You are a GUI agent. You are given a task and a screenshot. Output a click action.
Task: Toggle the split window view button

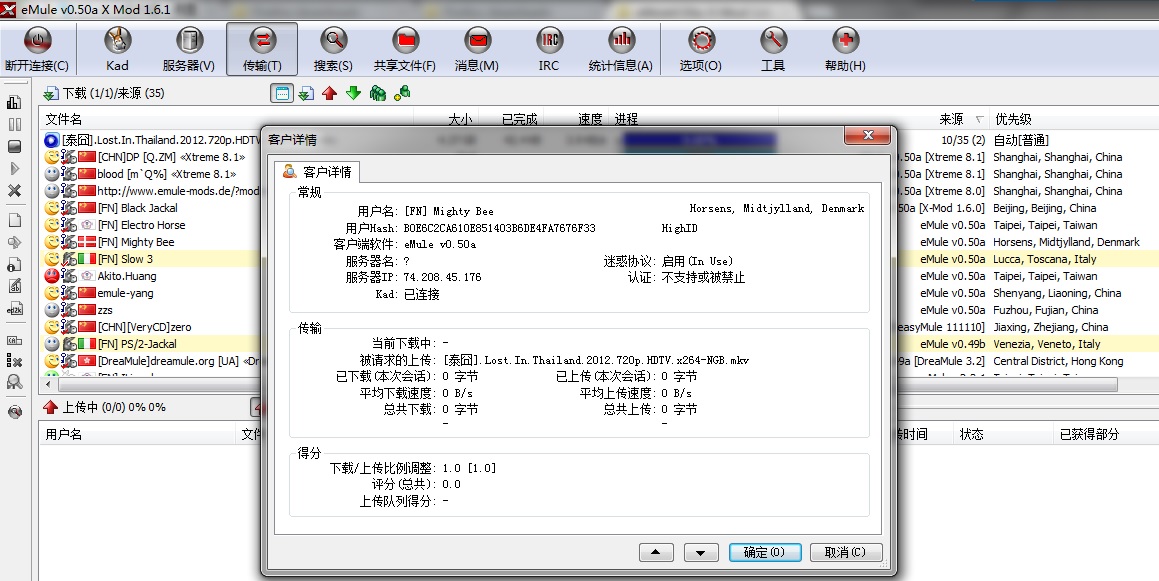coord(282,93)
